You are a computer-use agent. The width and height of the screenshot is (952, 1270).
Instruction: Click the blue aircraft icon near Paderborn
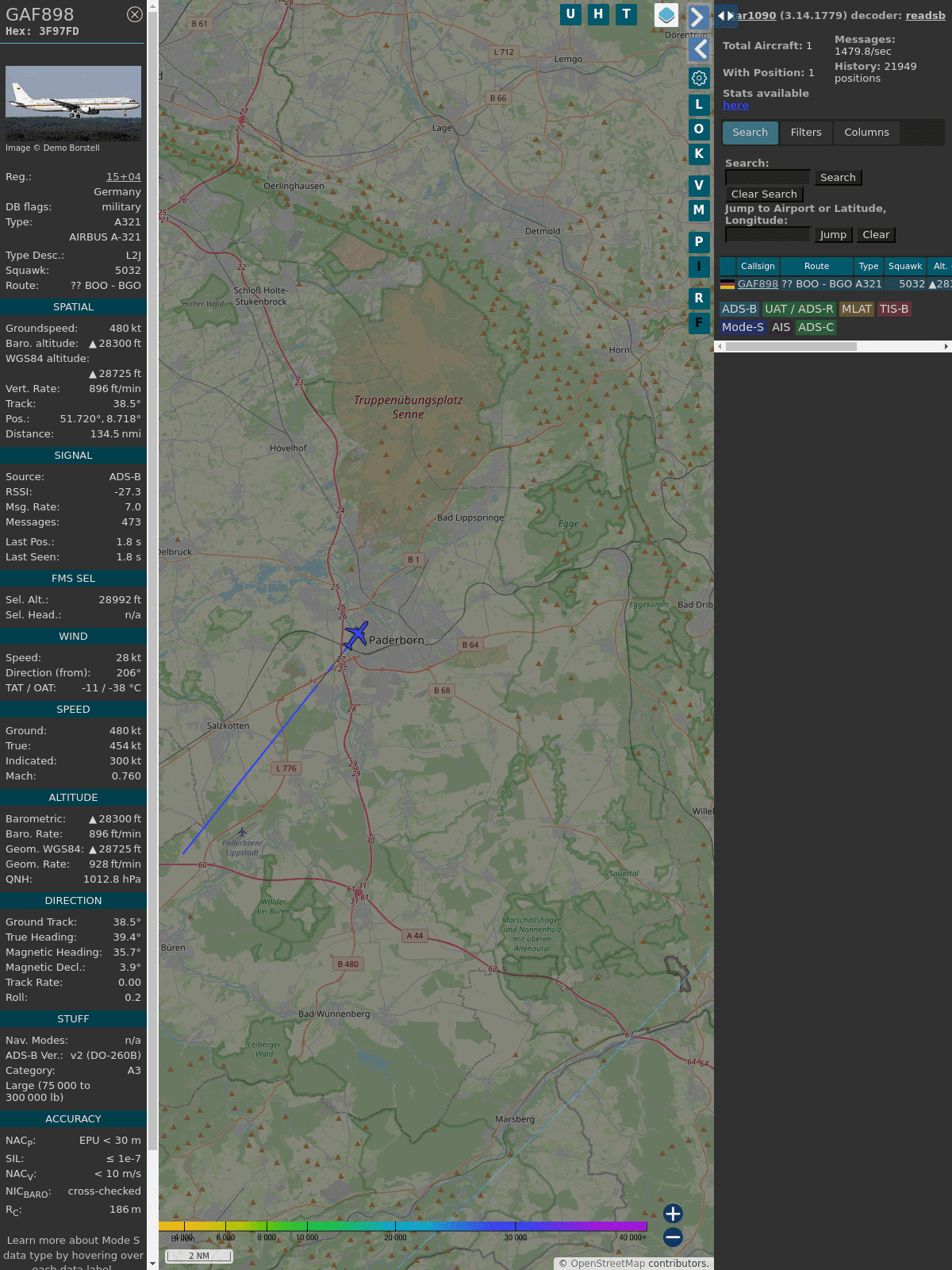pyautogui.click(x=356, y=635)
